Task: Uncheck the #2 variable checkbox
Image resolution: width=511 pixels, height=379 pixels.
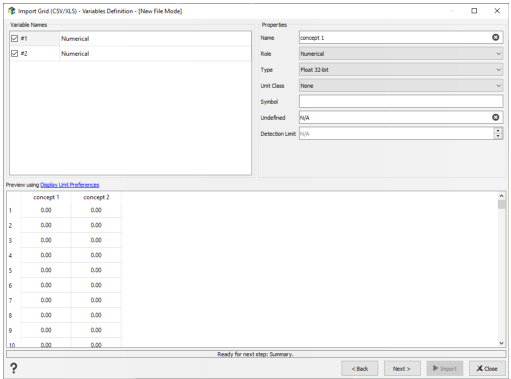Action: 14,53
